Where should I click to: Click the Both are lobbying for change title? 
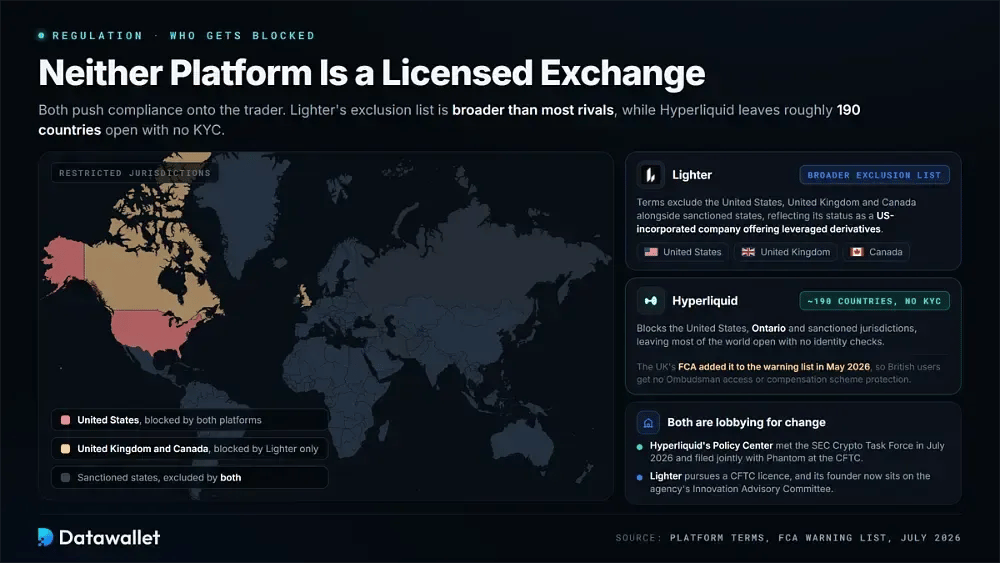pyautogui.click(x=746, y=422)
